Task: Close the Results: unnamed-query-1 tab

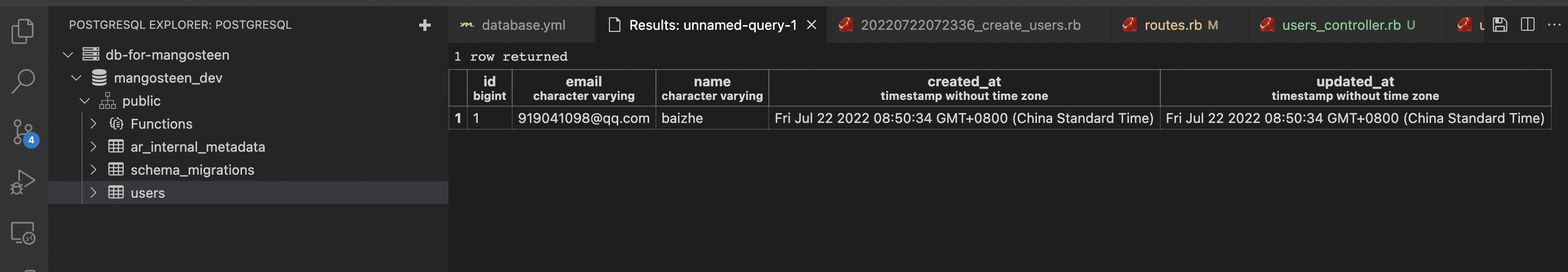Action: click(811, 25)
